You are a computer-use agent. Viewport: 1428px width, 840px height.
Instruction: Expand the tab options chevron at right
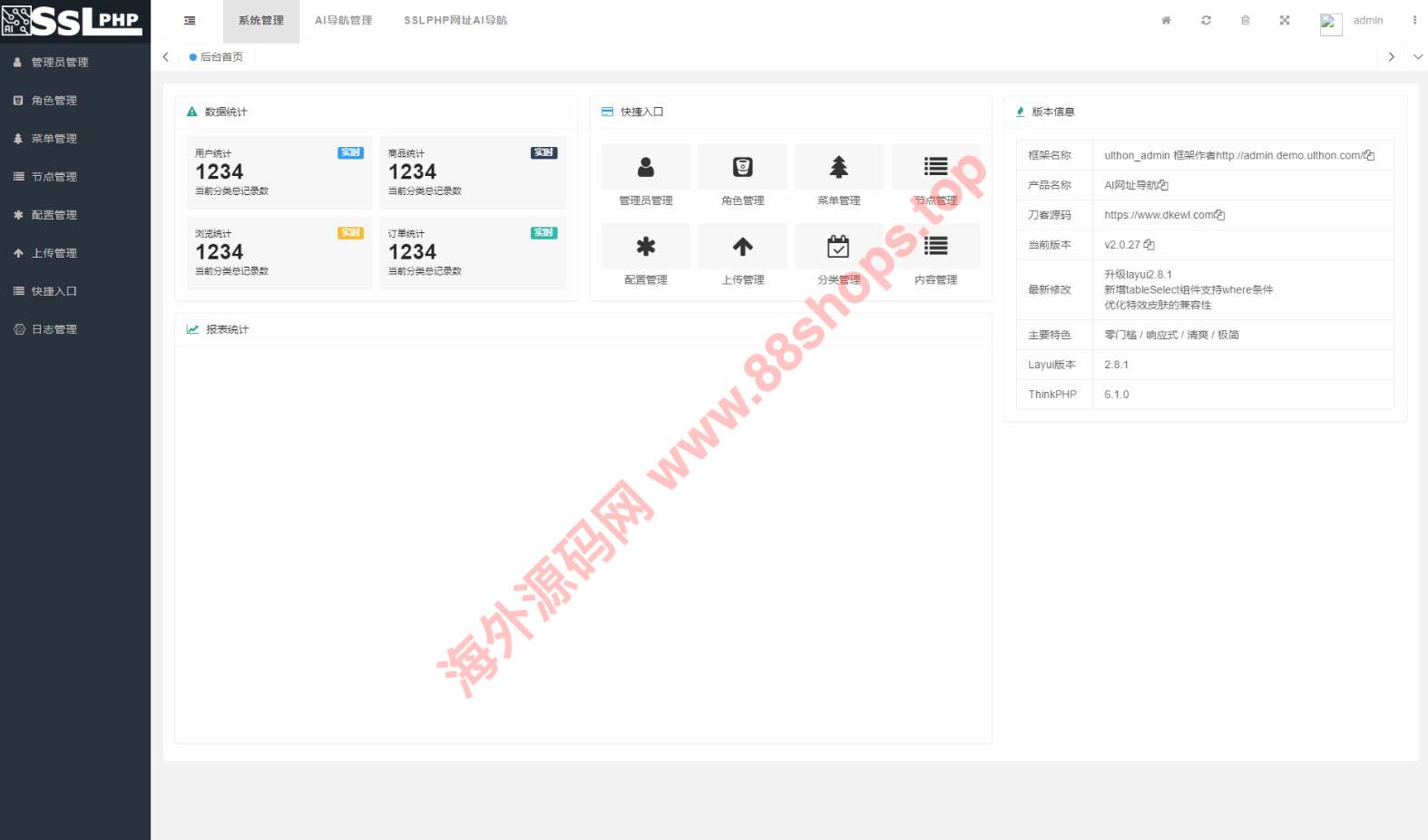click(1417, 57)
